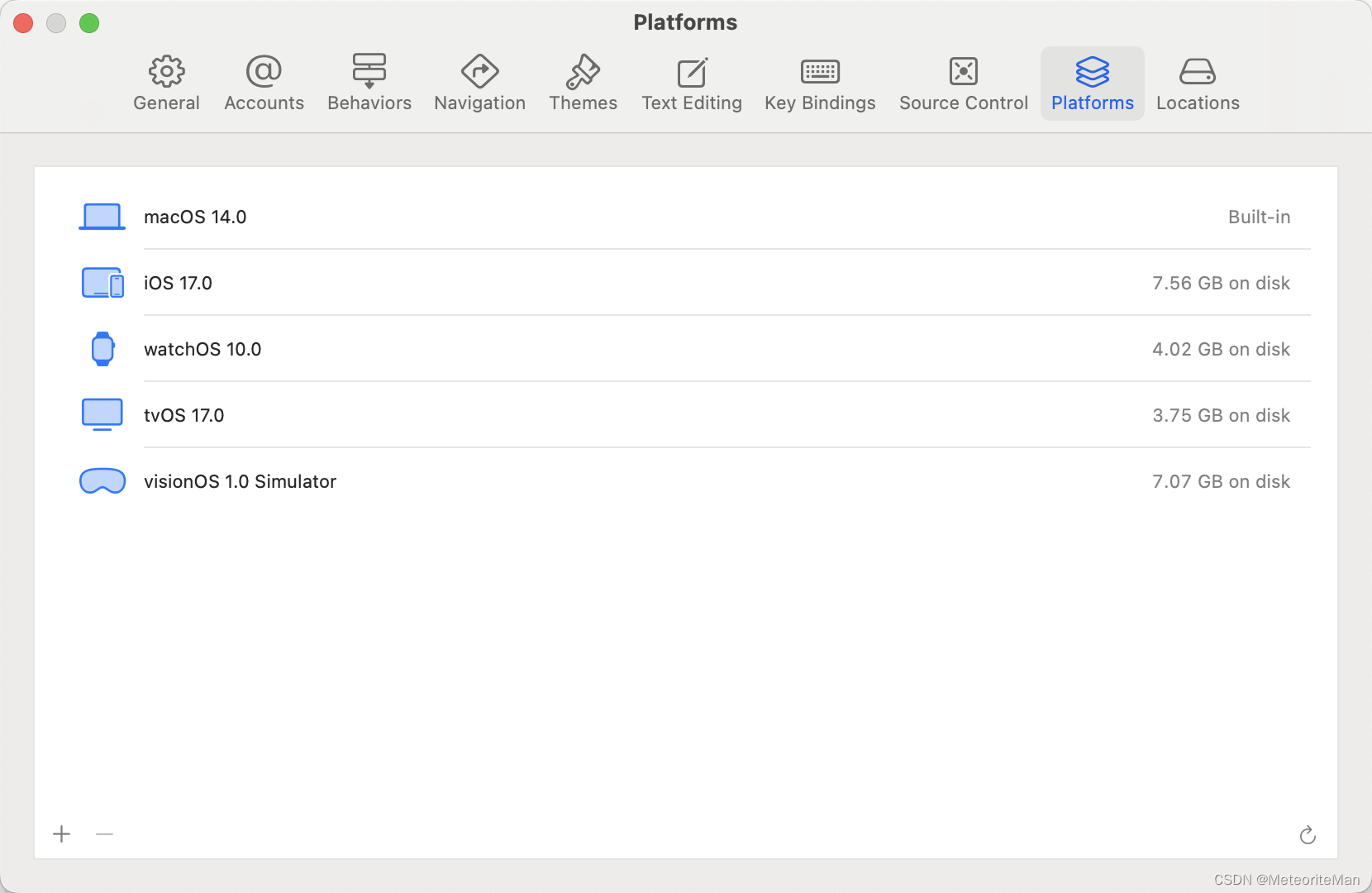1372x893 pixels.
Task: Click the Platforms window title
Action: 685,22
